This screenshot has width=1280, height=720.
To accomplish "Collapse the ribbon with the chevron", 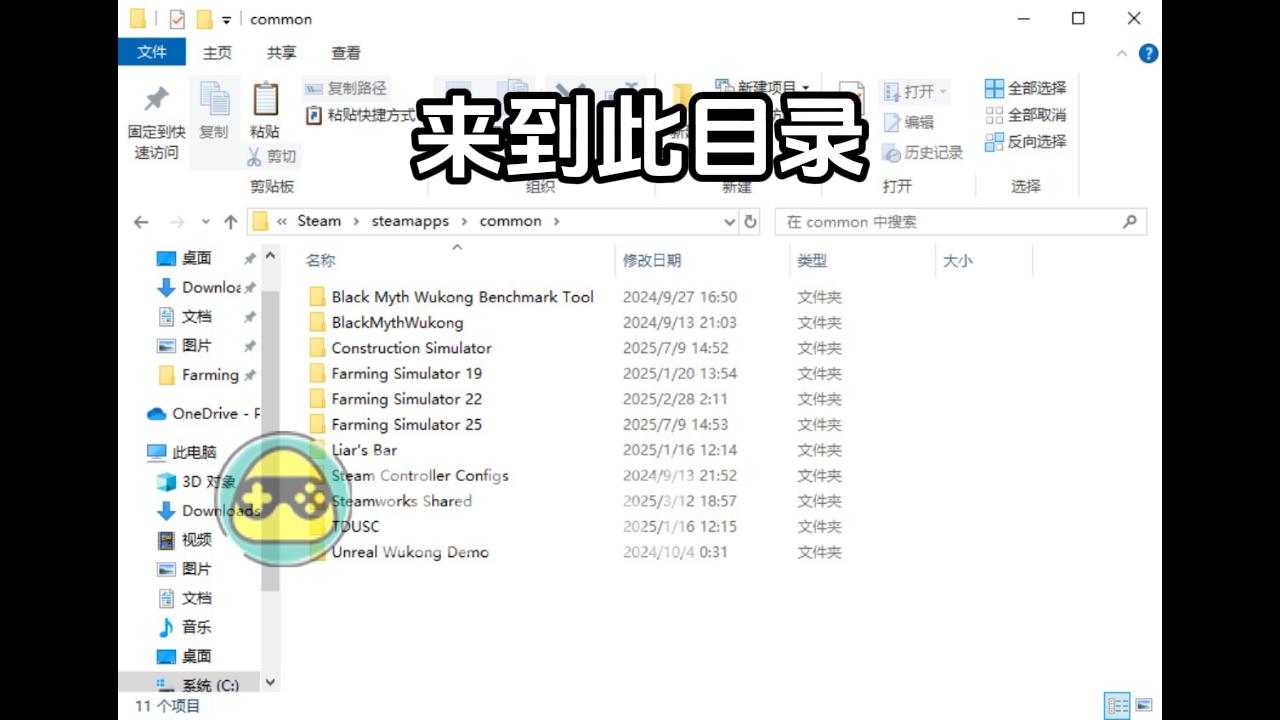I will (1121, 53).
